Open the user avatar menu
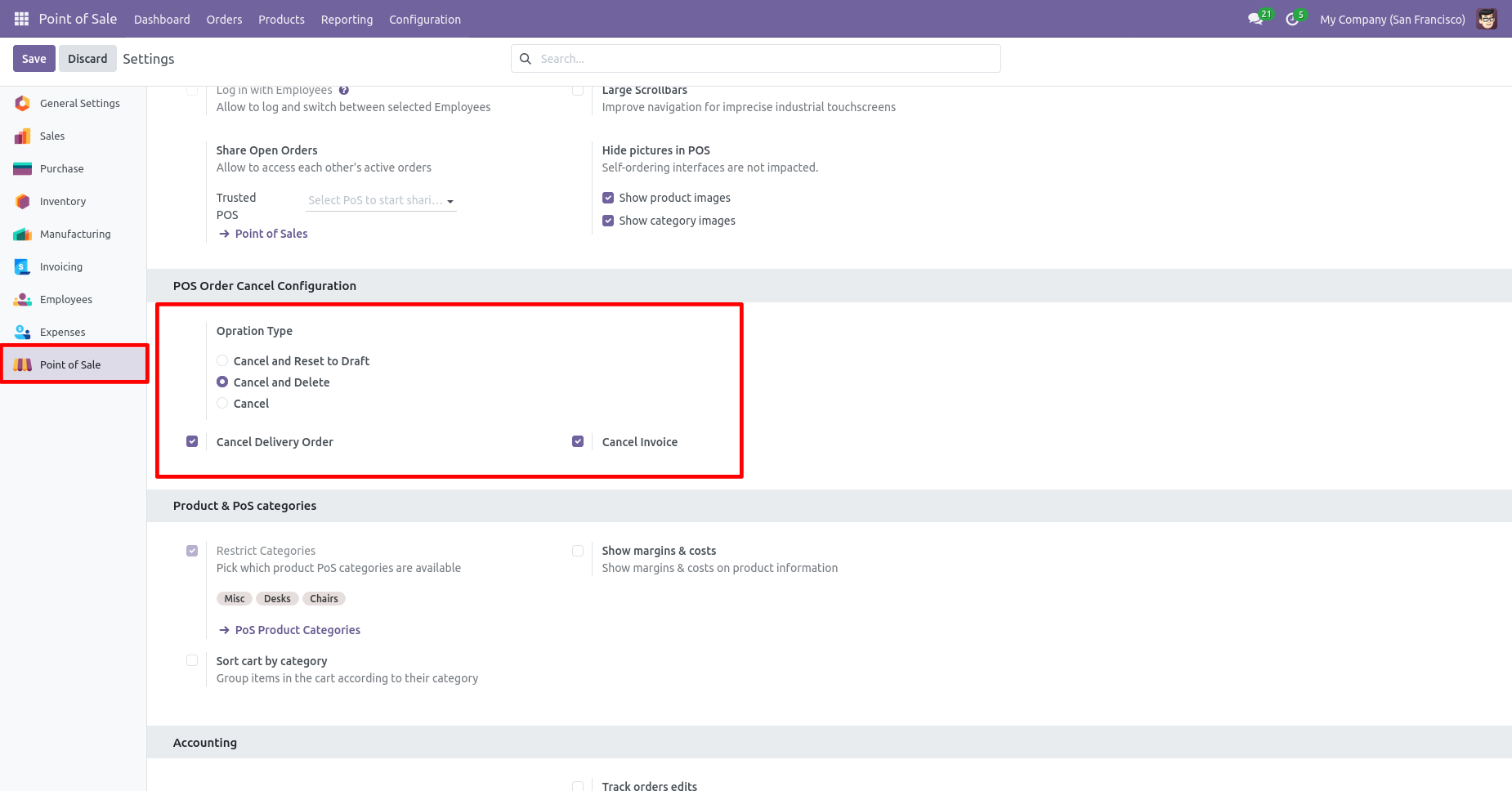The height and width of the screenshot is (791, 1512). (x=1487, y=19)
